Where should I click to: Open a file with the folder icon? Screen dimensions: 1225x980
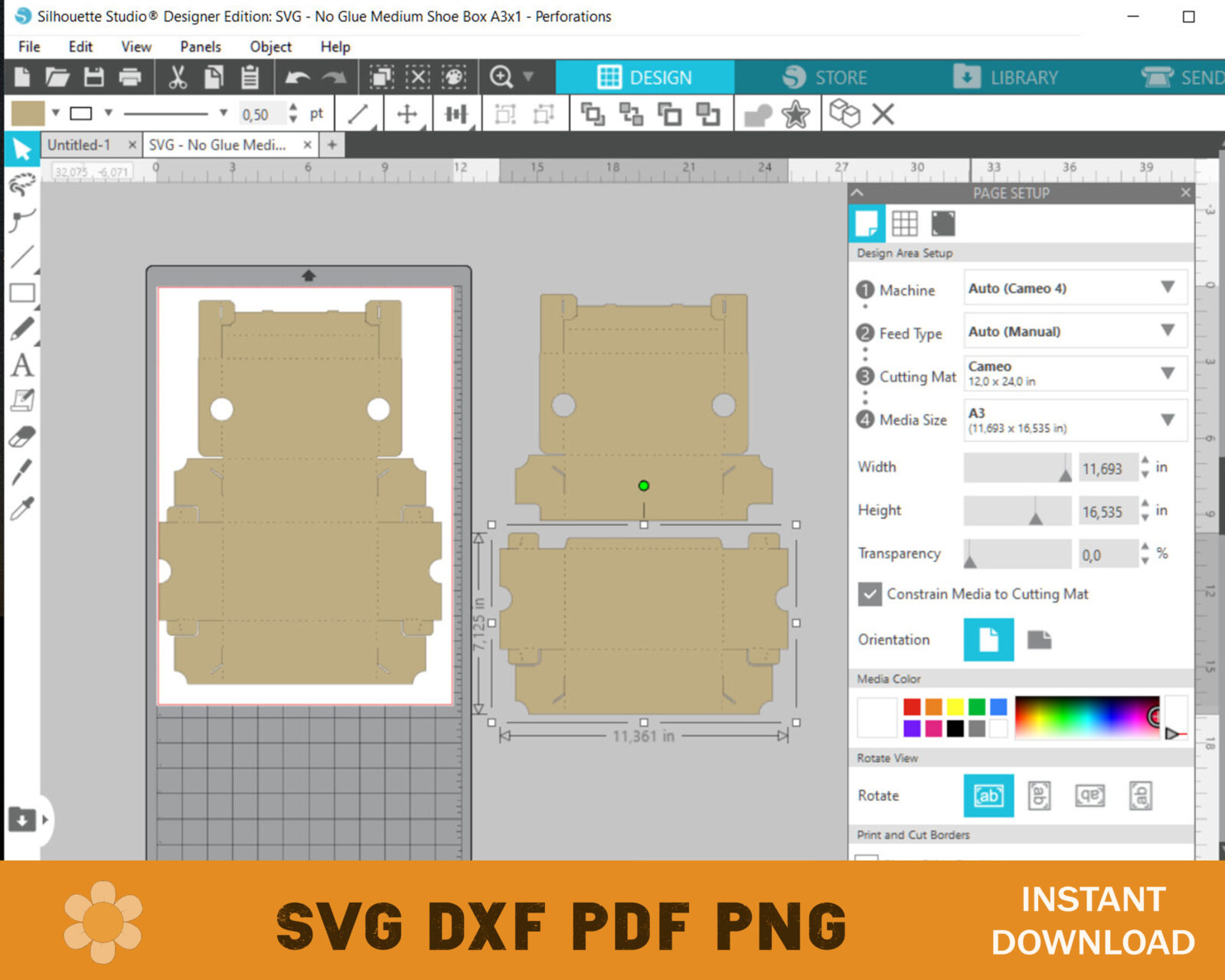pos(57,77)
